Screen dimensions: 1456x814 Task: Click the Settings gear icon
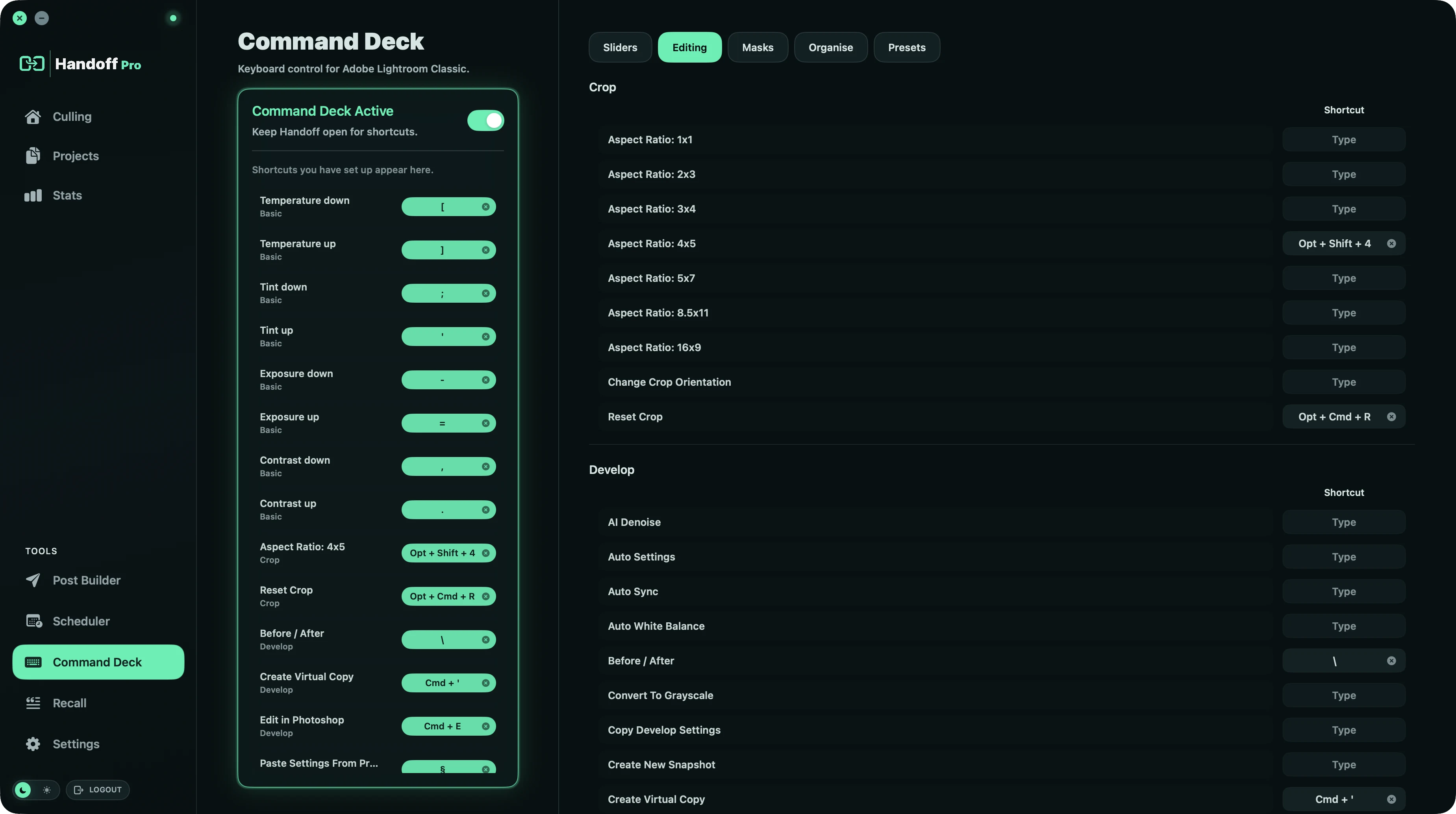(33, 744)
